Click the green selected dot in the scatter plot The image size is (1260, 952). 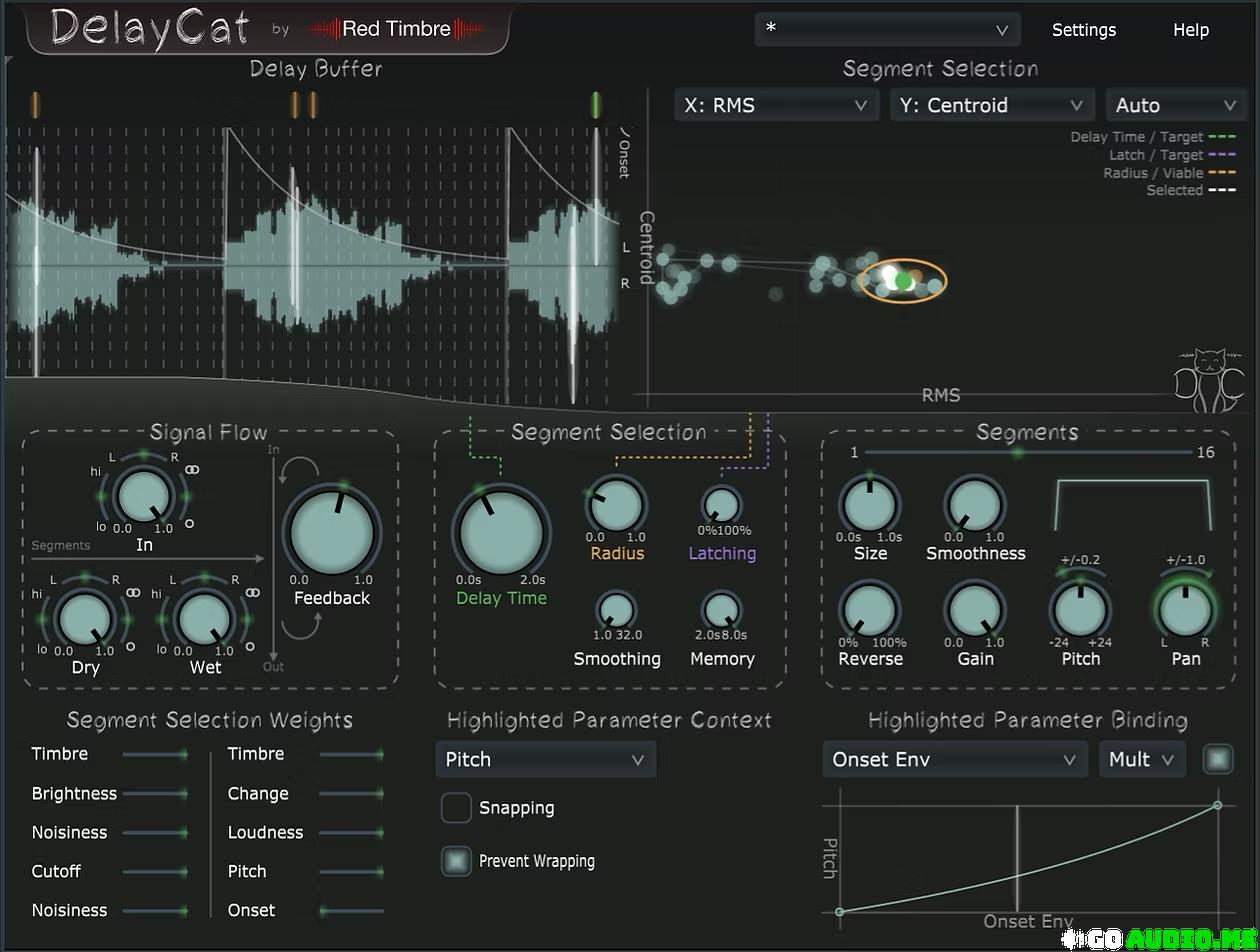pyautogui.click(x=904, y=282)
